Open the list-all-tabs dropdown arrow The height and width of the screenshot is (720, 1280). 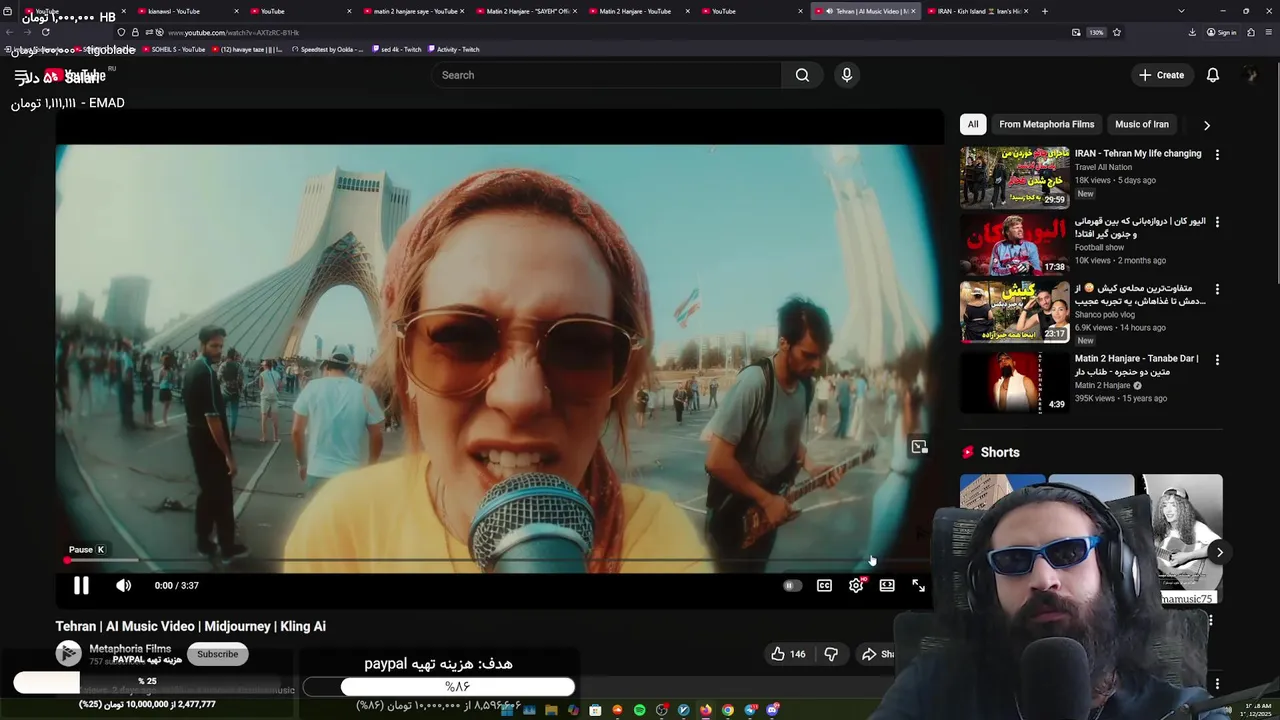click(x=1181, y=11)
